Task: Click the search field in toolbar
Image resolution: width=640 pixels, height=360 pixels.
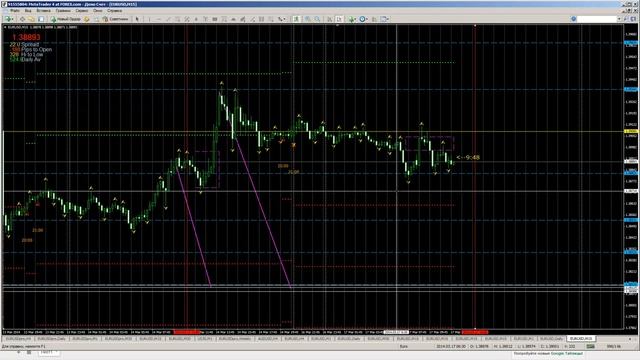Action: point(597,19)
